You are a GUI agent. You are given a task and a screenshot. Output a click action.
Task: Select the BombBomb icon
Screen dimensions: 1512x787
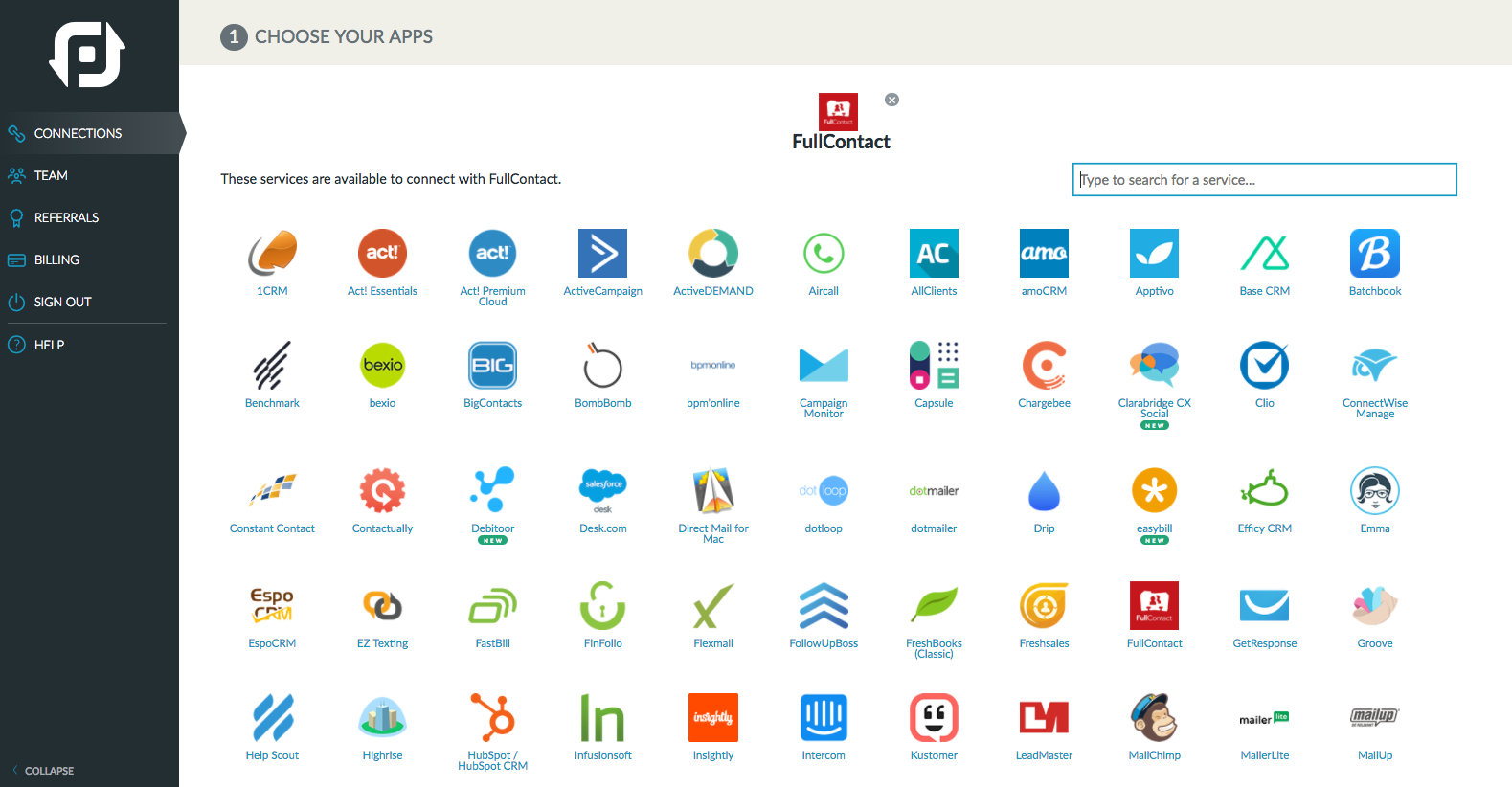tap(602, 365)
